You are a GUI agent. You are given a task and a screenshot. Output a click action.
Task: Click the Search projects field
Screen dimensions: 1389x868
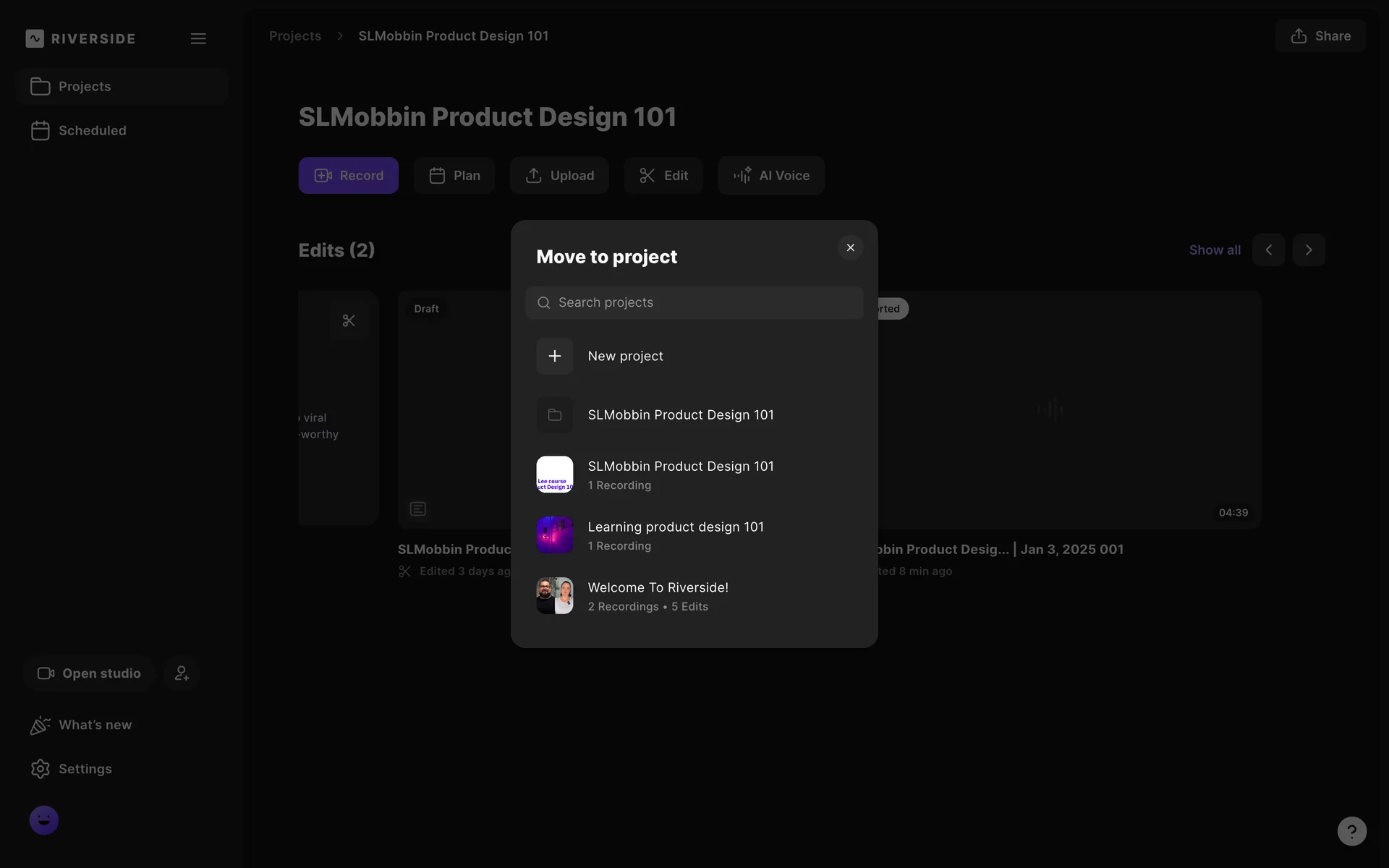[x=694, y=302]
